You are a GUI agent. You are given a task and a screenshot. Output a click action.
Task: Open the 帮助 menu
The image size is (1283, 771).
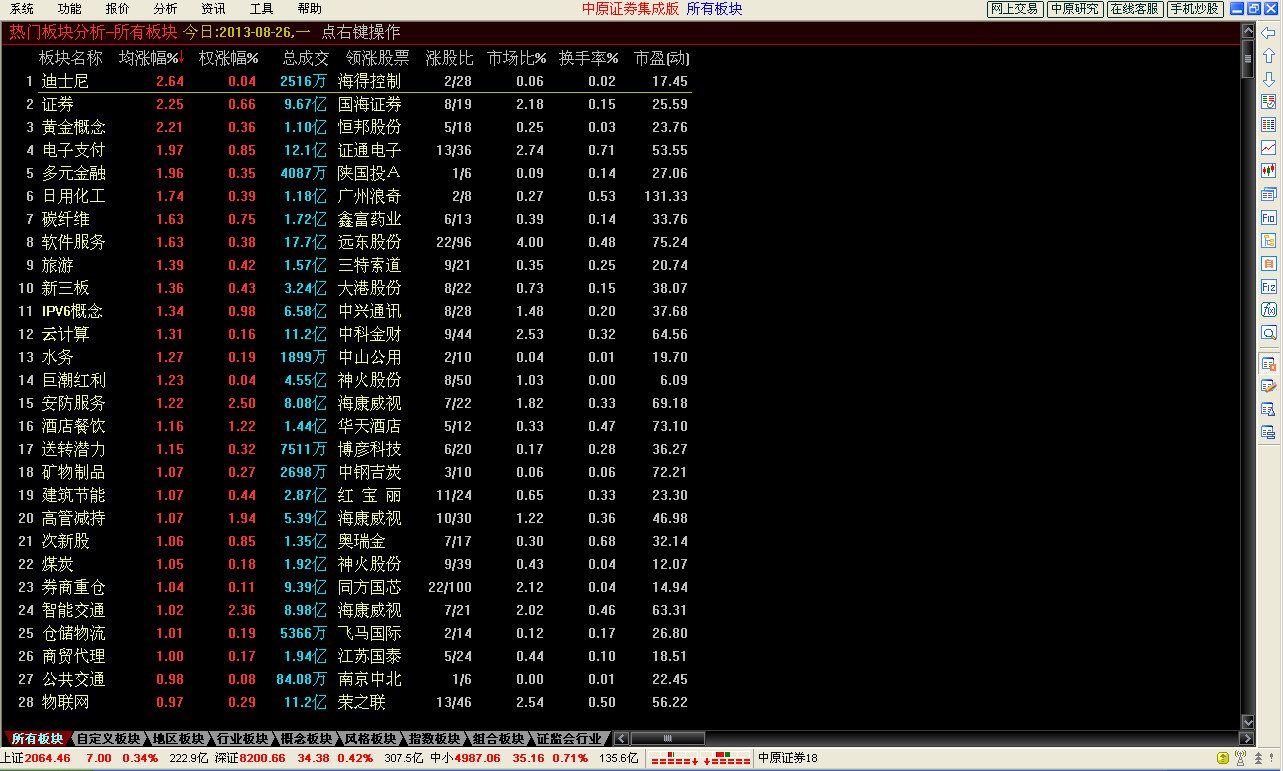309,9
